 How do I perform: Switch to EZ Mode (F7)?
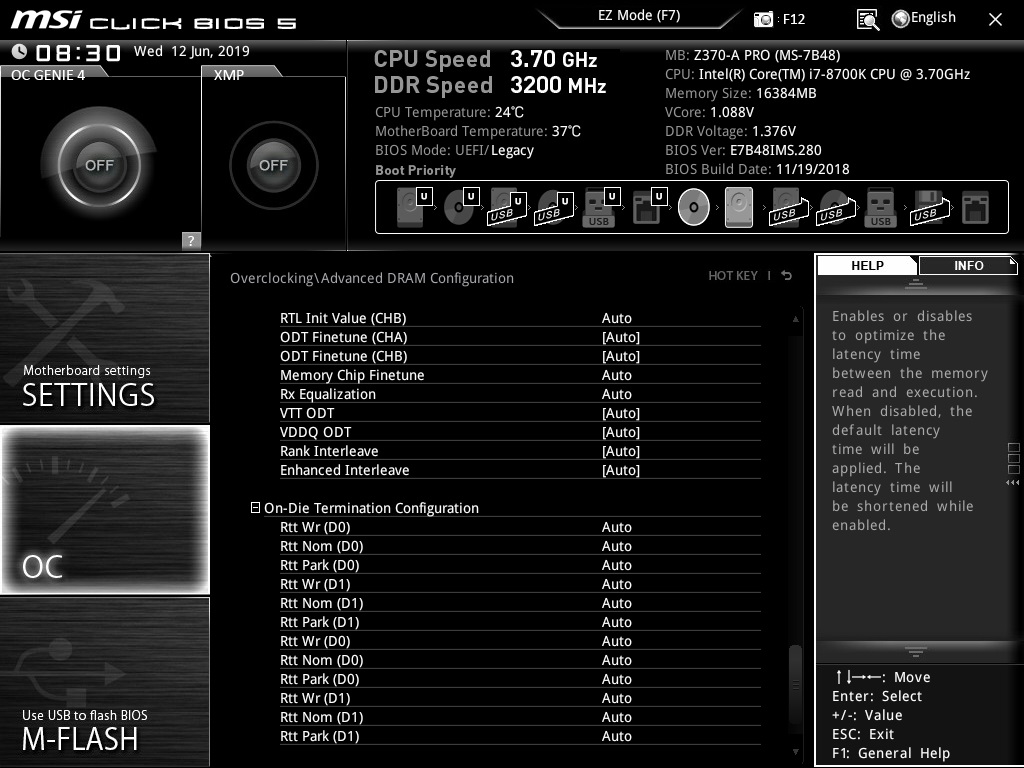pos(639,16)
